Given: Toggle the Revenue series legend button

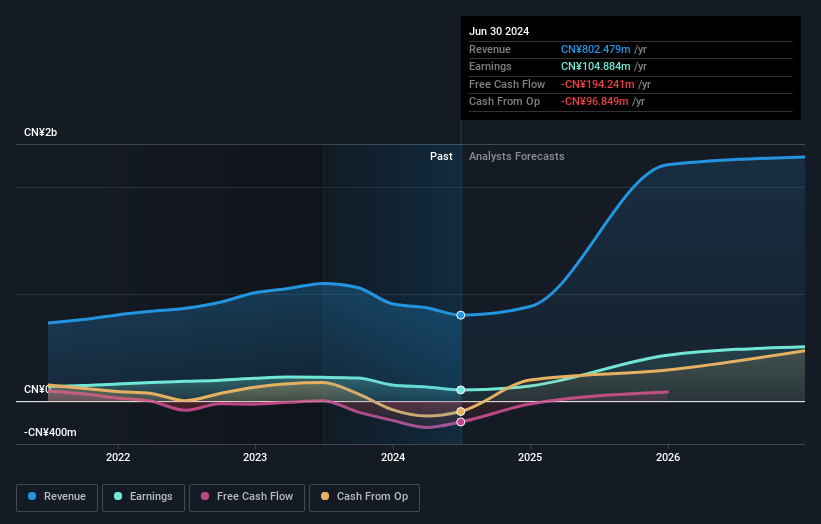Looking at the screenshot, I should 57,497.
